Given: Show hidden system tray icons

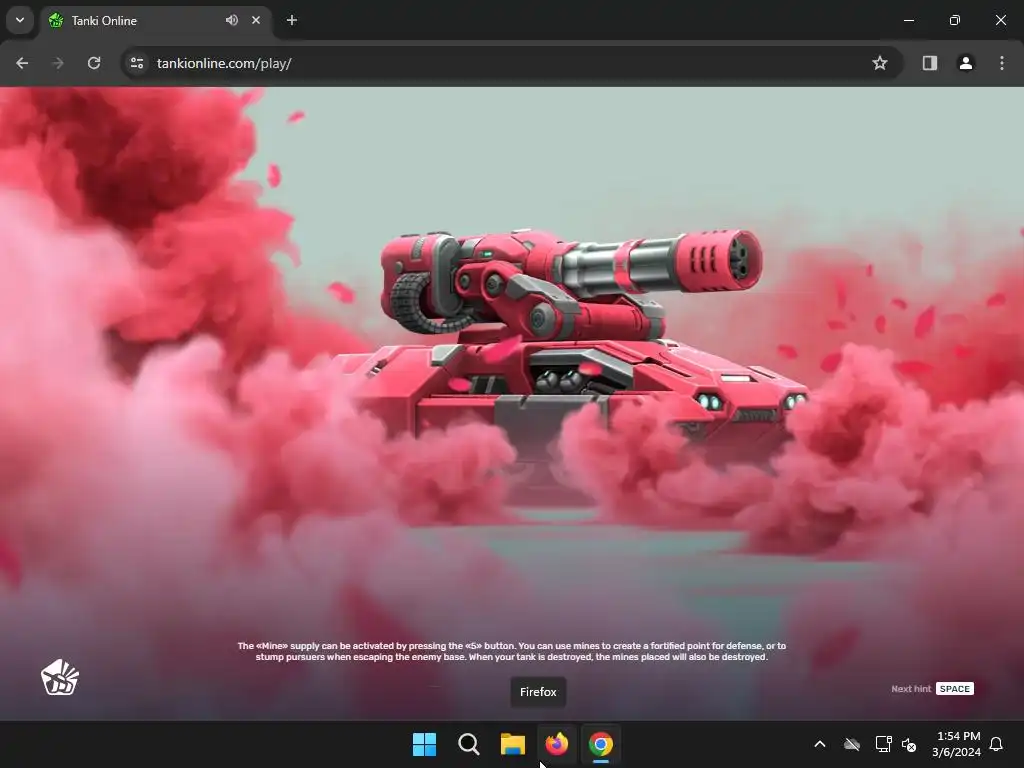Looking at the screenshot, I should click(820, 744).
